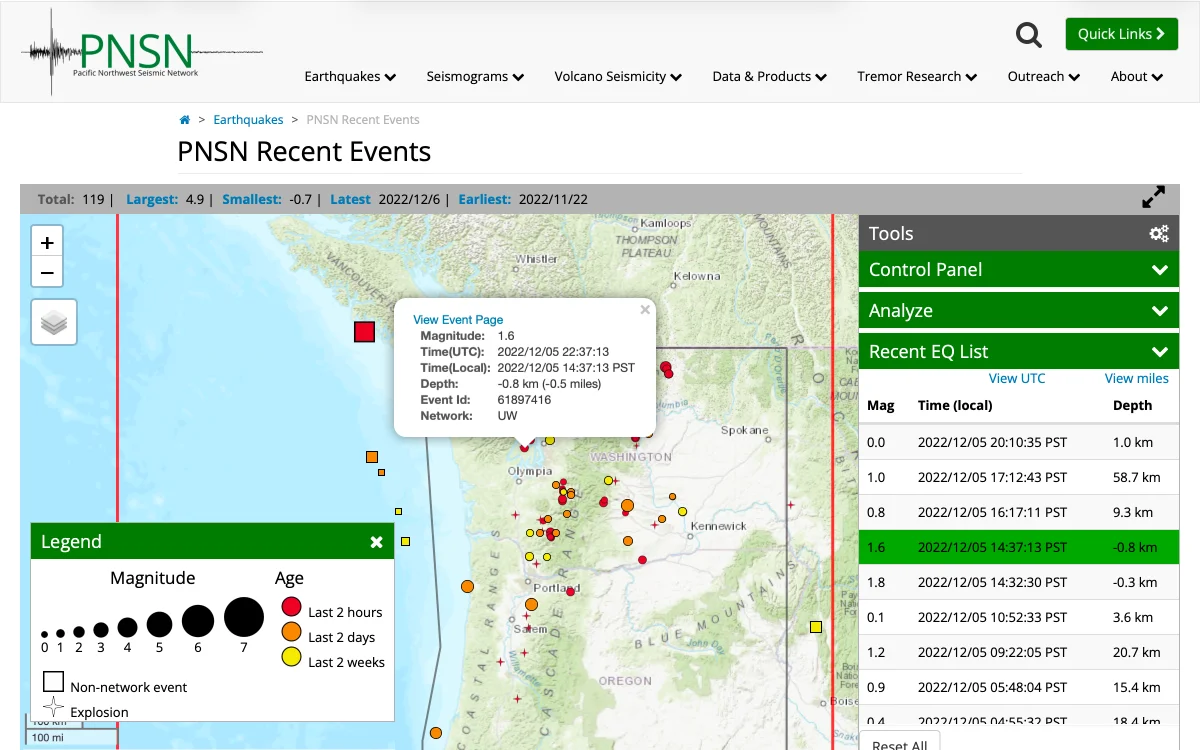Click the Latest stat link

[x=350, y=200]
